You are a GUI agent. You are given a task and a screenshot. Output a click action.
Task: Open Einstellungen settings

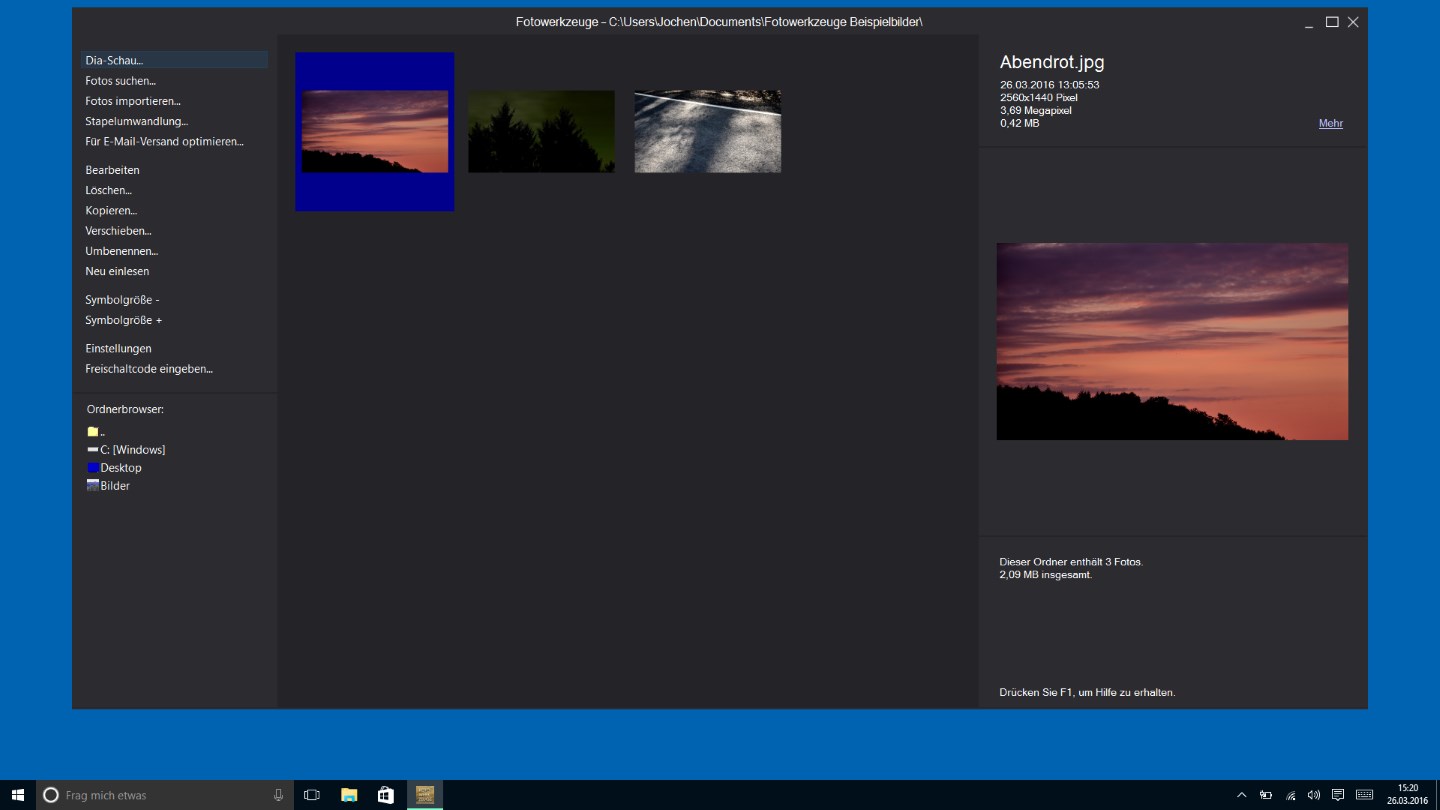point(118,349)
